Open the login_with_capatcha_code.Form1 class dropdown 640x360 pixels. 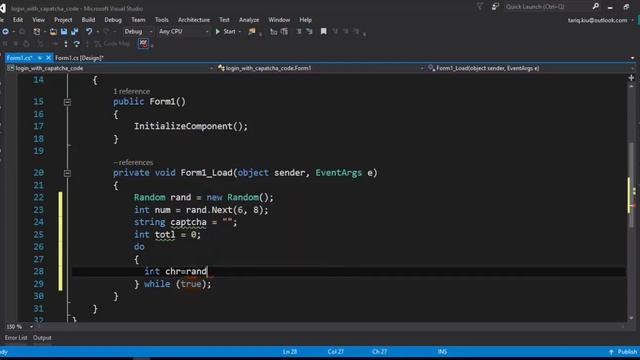click(320, 68)
